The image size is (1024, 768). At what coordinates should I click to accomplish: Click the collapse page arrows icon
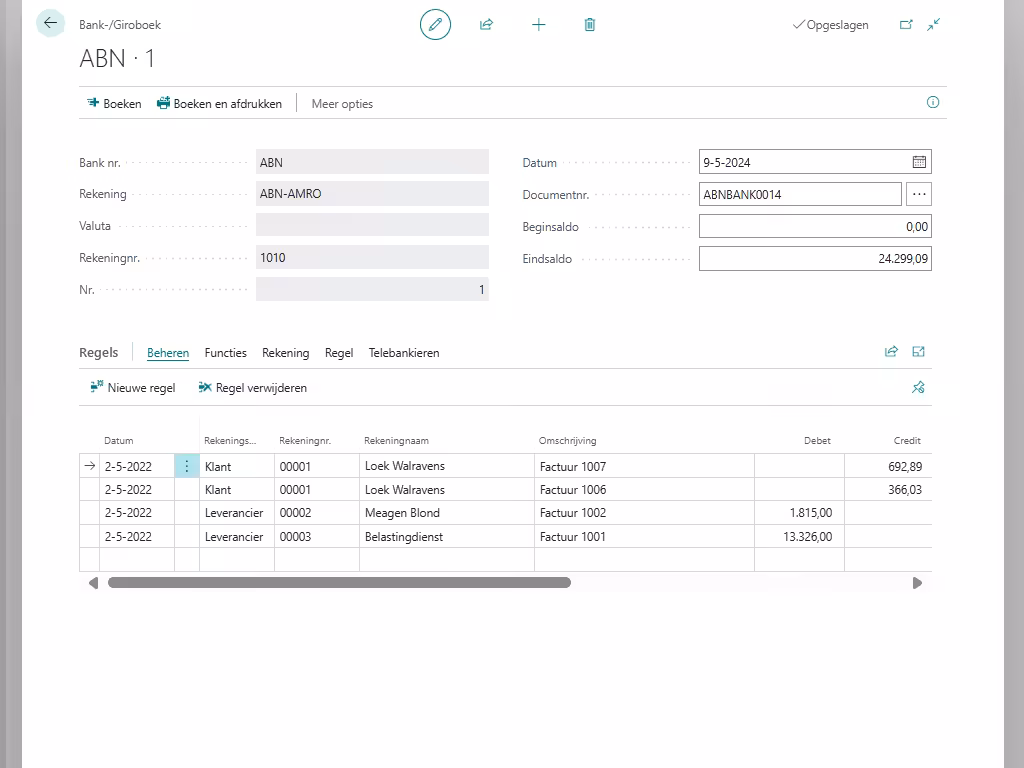933,25
